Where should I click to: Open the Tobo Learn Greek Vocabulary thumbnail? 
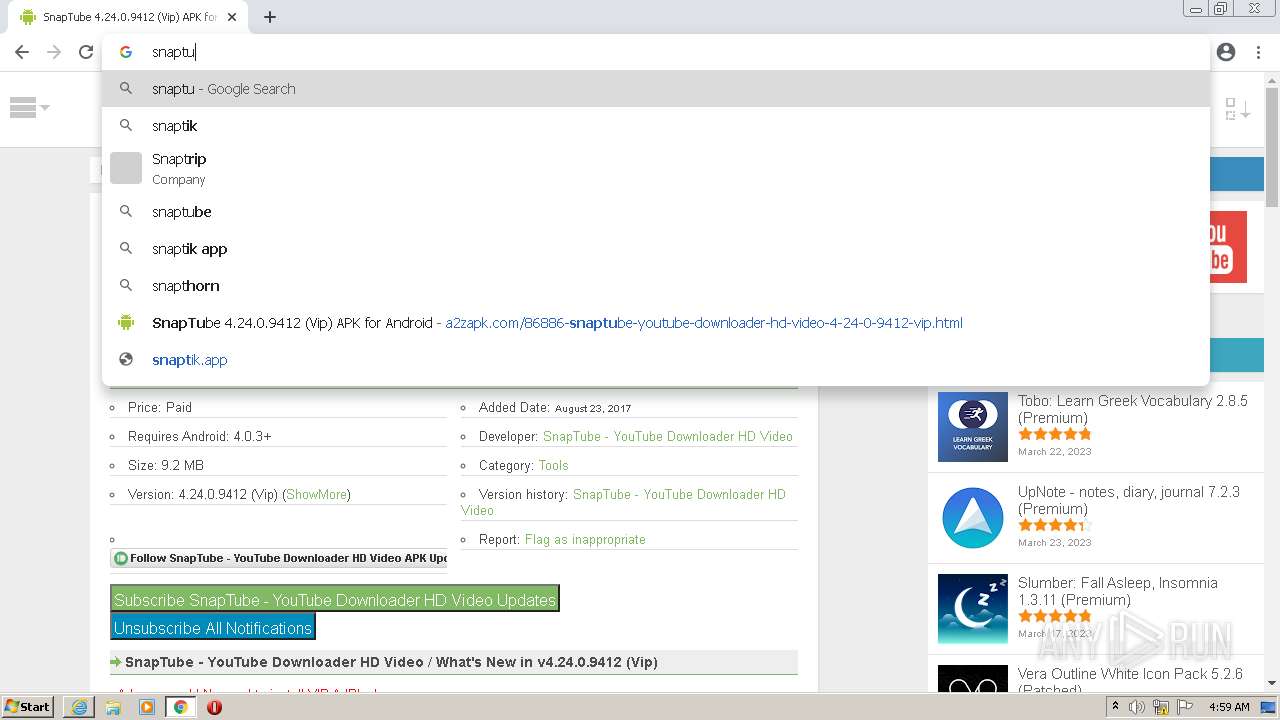973,427
